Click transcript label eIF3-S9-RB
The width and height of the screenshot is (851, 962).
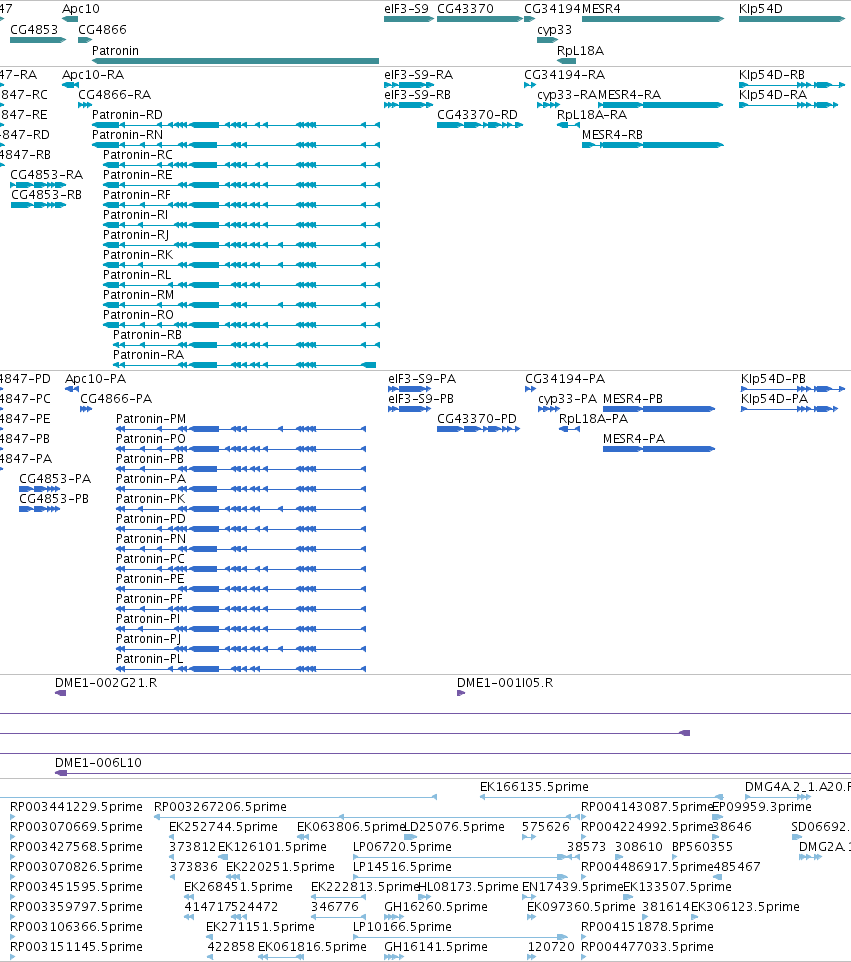point(417,94)
